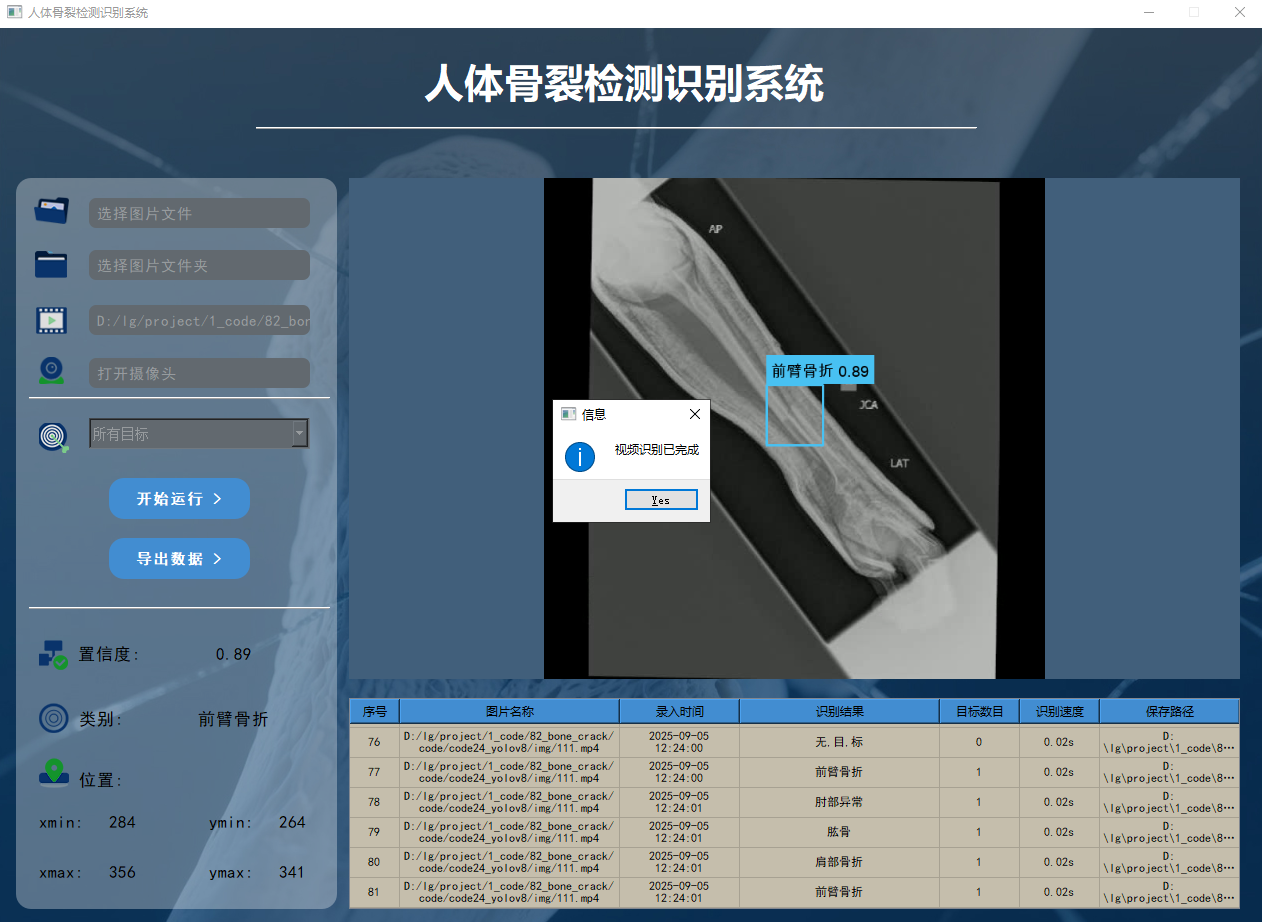Minimize the main window
The image size is (1262, 922).
[1149, 13]
